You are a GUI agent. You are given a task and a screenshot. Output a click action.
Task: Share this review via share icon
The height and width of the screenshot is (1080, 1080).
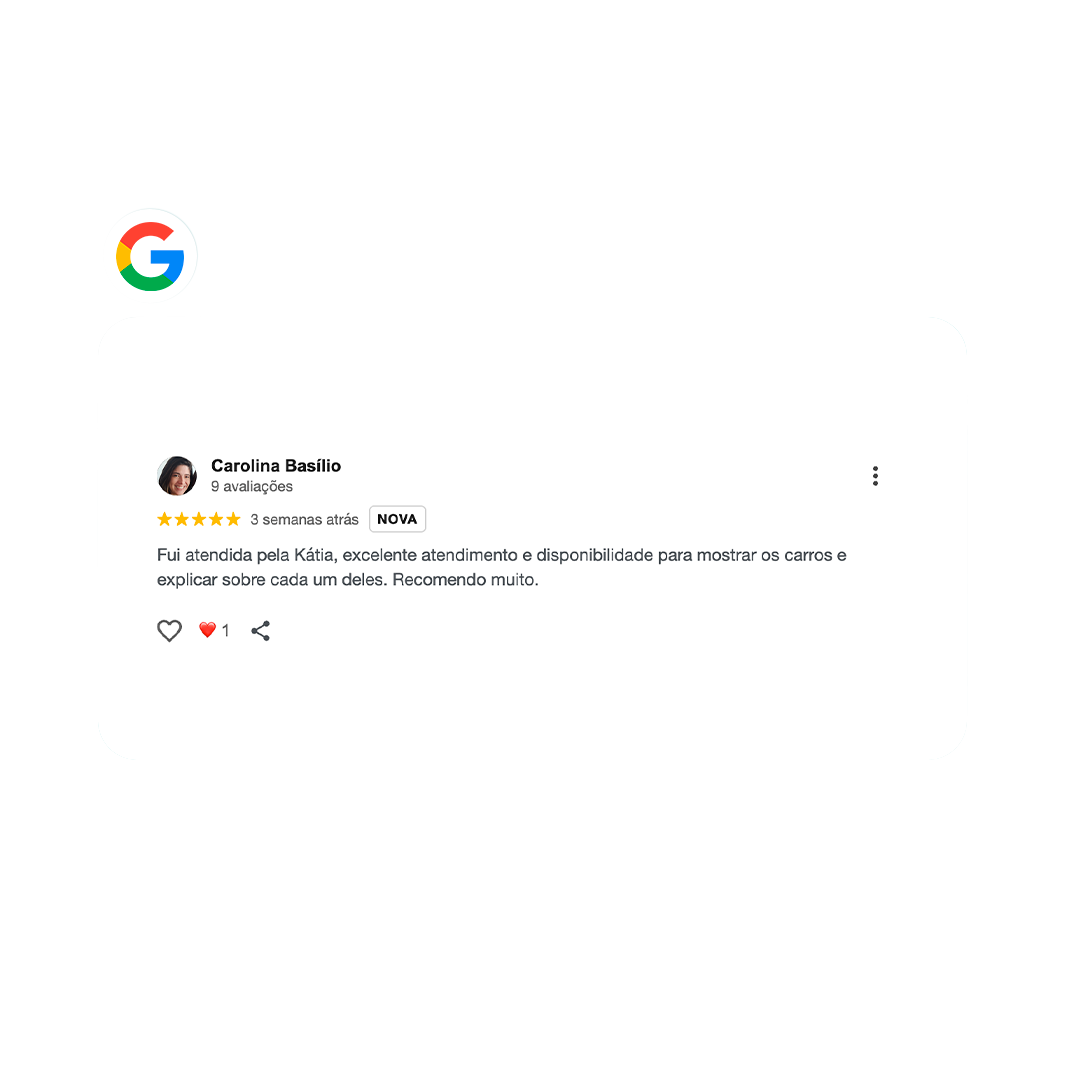click(x=260, y=630)
